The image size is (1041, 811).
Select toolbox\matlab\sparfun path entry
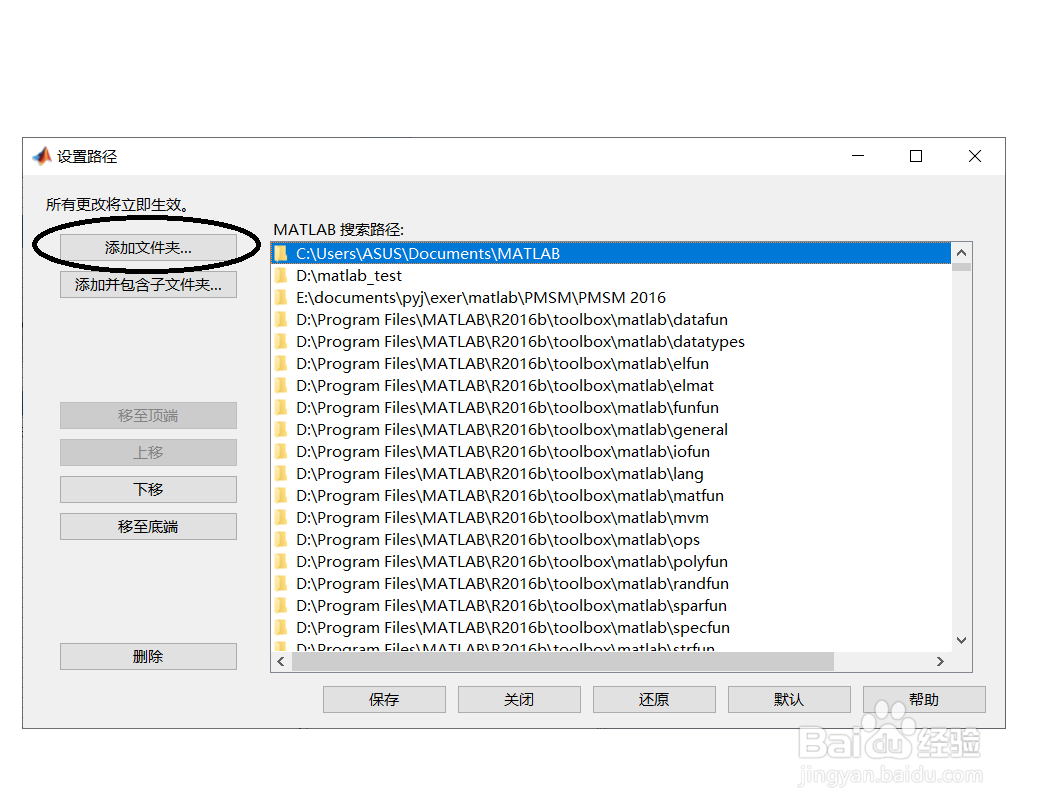[611, 605]
